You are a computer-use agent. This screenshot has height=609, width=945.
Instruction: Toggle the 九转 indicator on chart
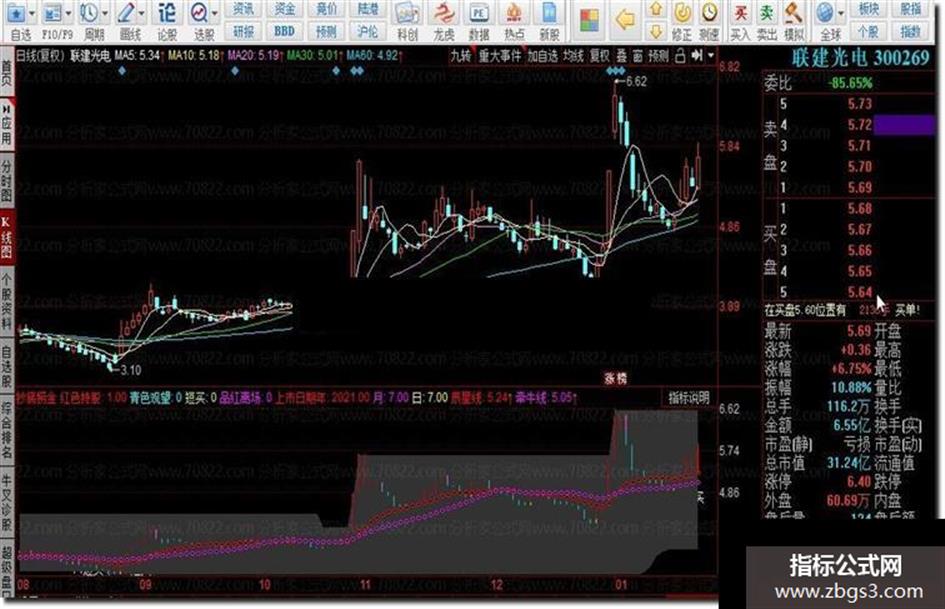click(460, 56)
